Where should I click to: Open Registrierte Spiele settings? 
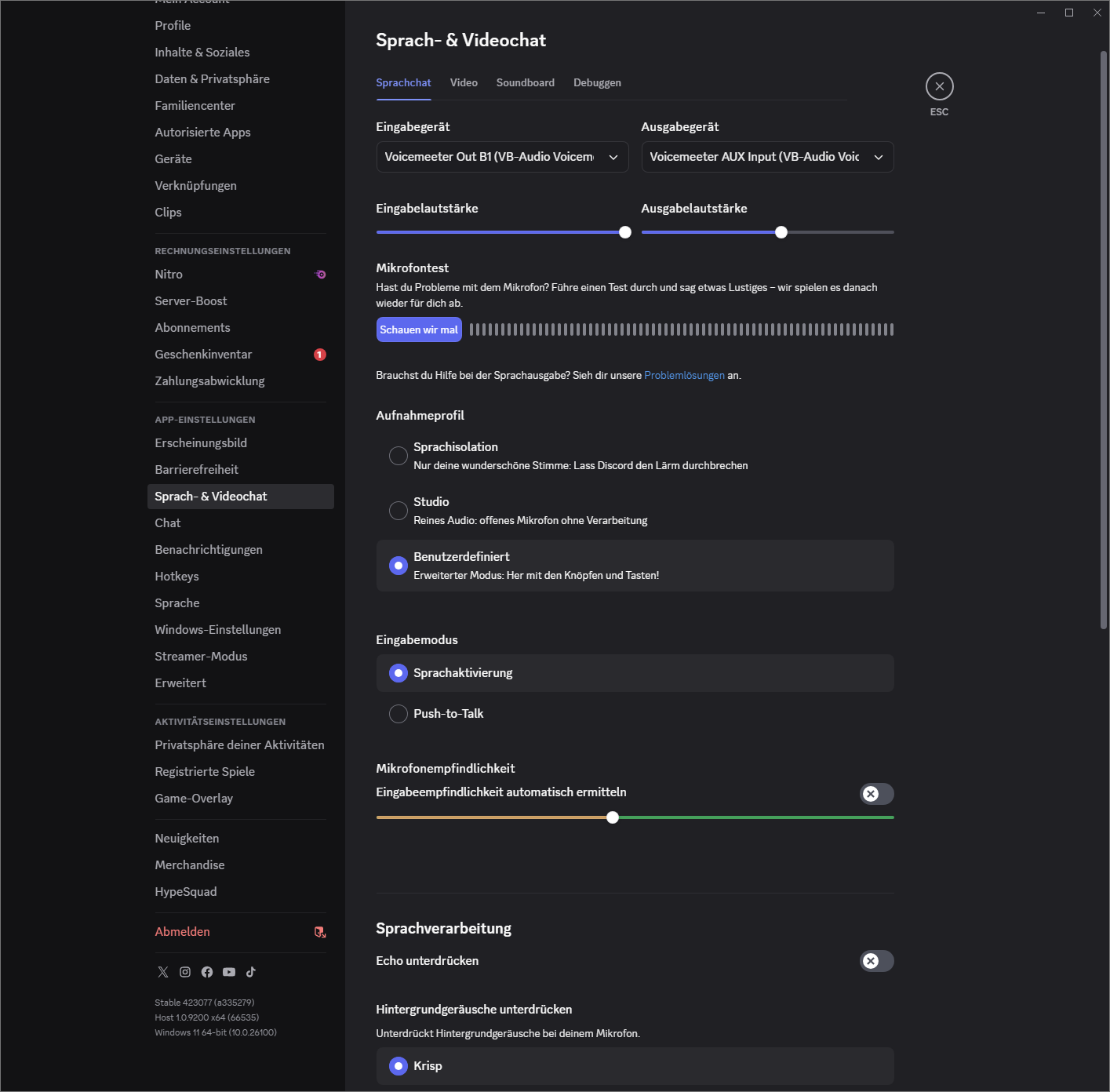click(240, 772)
